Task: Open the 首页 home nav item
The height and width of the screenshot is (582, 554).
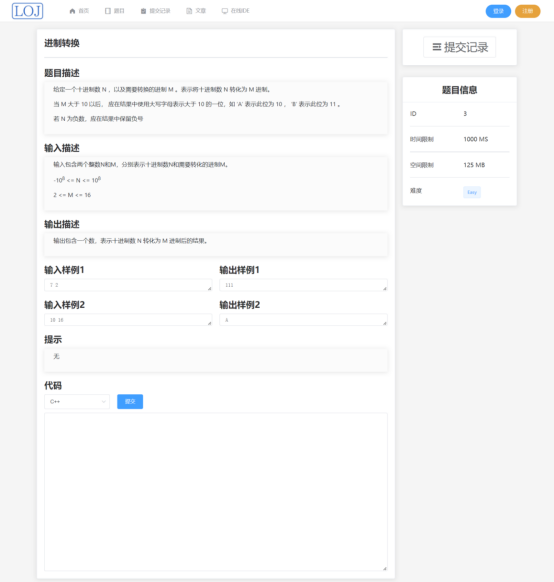Action: coord(79,11)
